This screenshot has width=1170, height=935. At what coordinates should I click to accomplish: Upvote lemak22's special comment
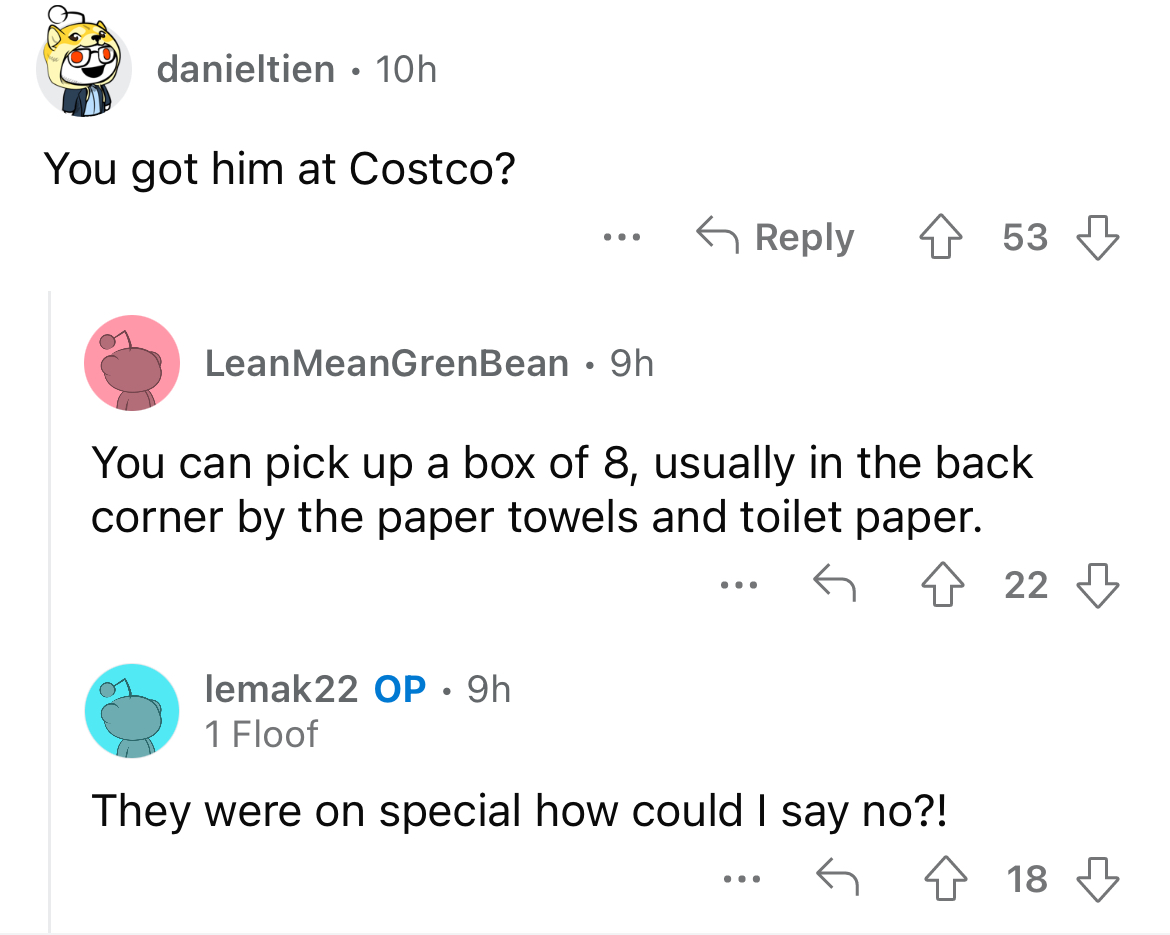point(945,878)
